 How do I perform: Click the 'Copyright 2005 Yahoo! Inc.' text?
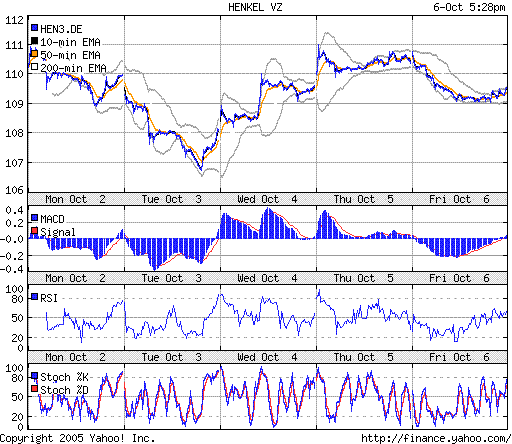(x=77, y=438)
